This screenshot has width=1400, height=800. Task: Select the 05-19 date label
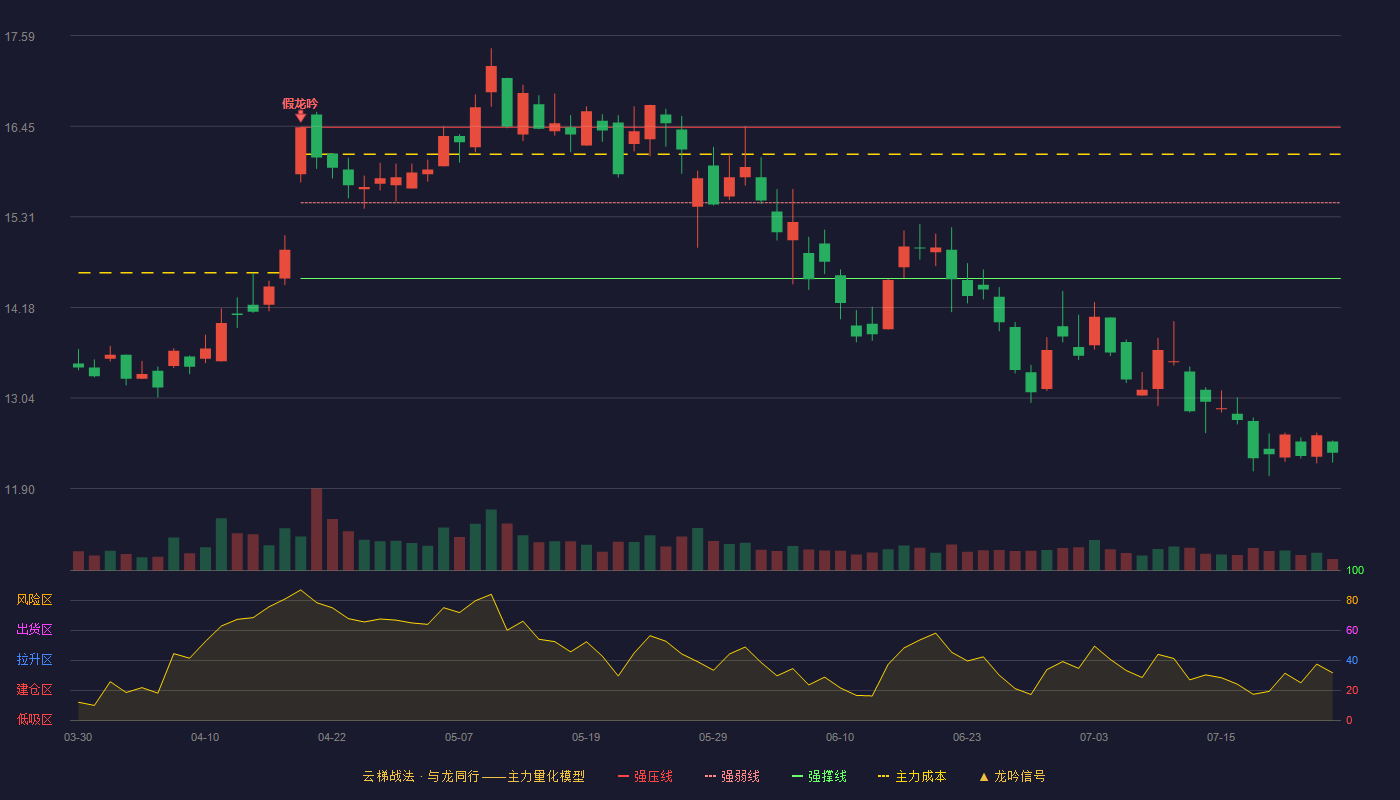[x=586, y=737]
